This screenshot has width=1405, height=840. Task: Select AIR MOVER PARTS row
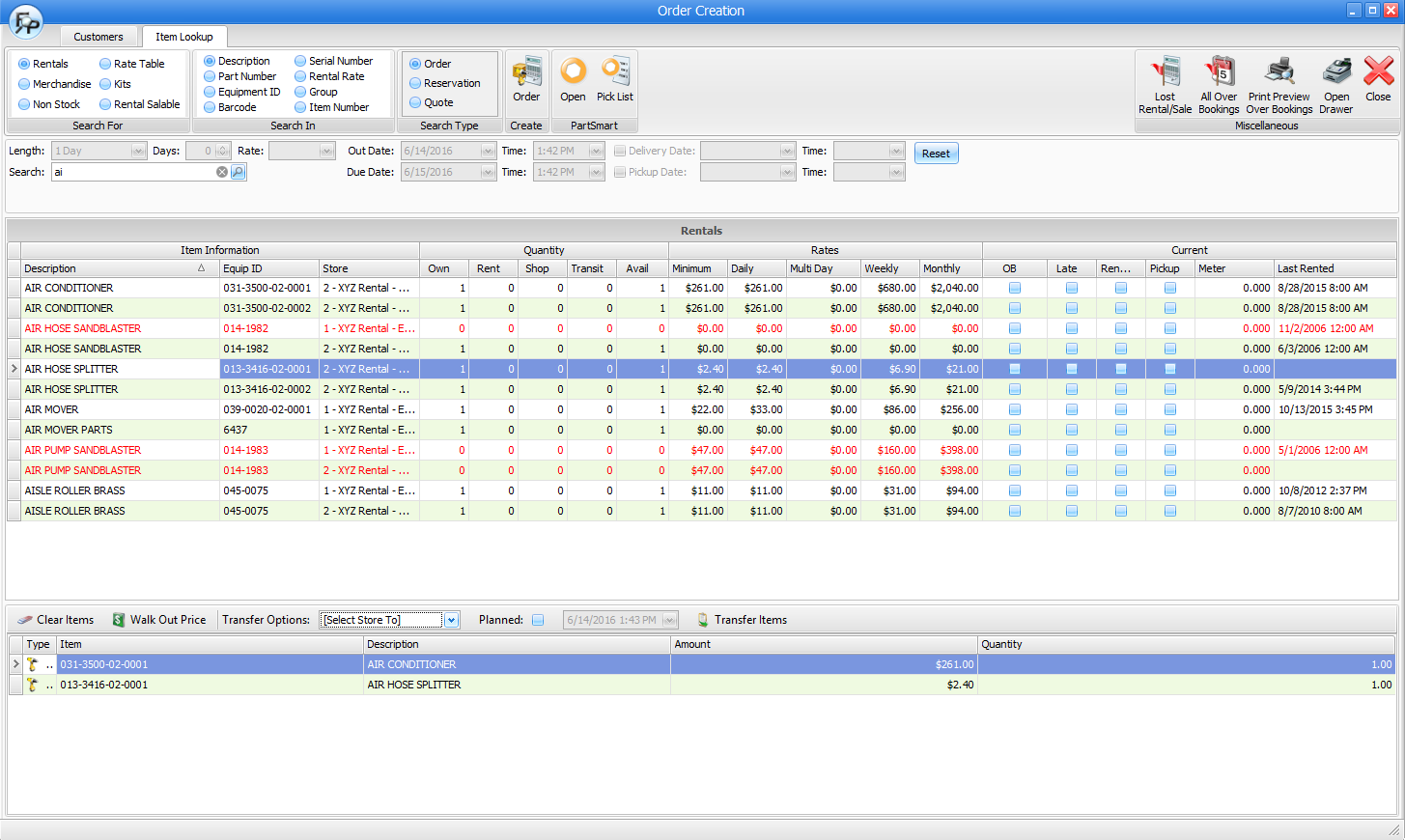pyautogui.click(x=702, y=430)
